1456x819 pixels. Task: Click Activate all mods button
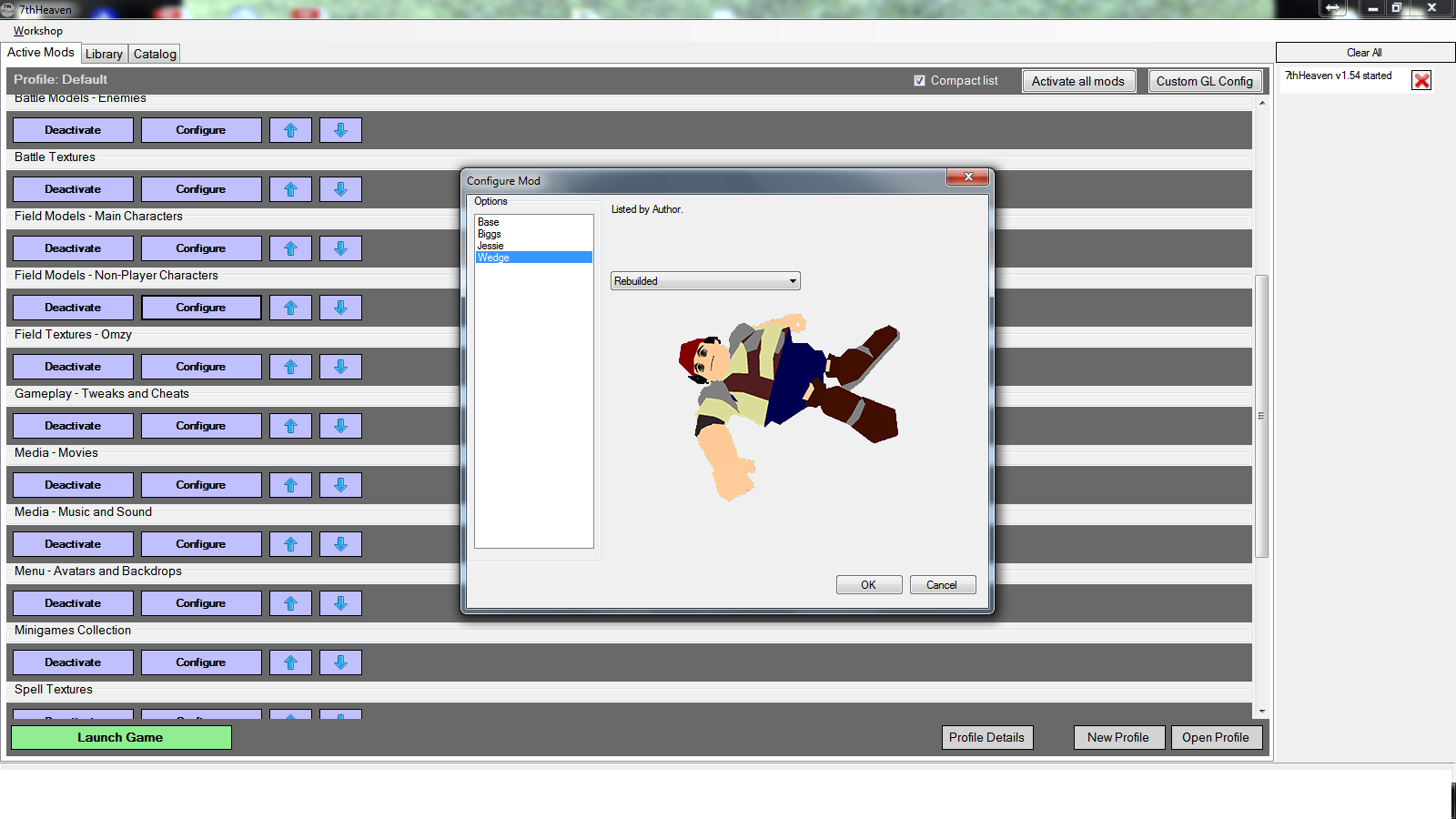coord(1078,81)
